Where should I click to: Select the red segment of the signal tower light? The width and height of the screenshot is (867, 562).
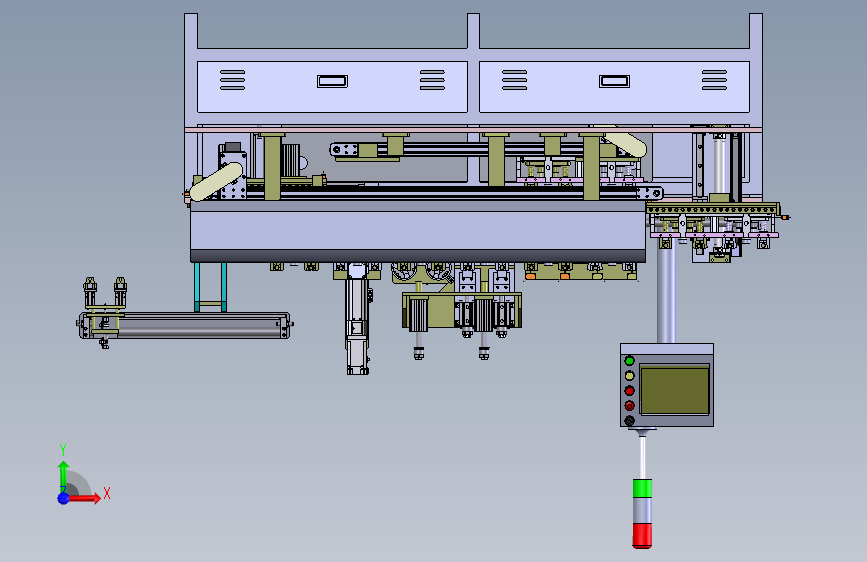click(x=642, y=536)
